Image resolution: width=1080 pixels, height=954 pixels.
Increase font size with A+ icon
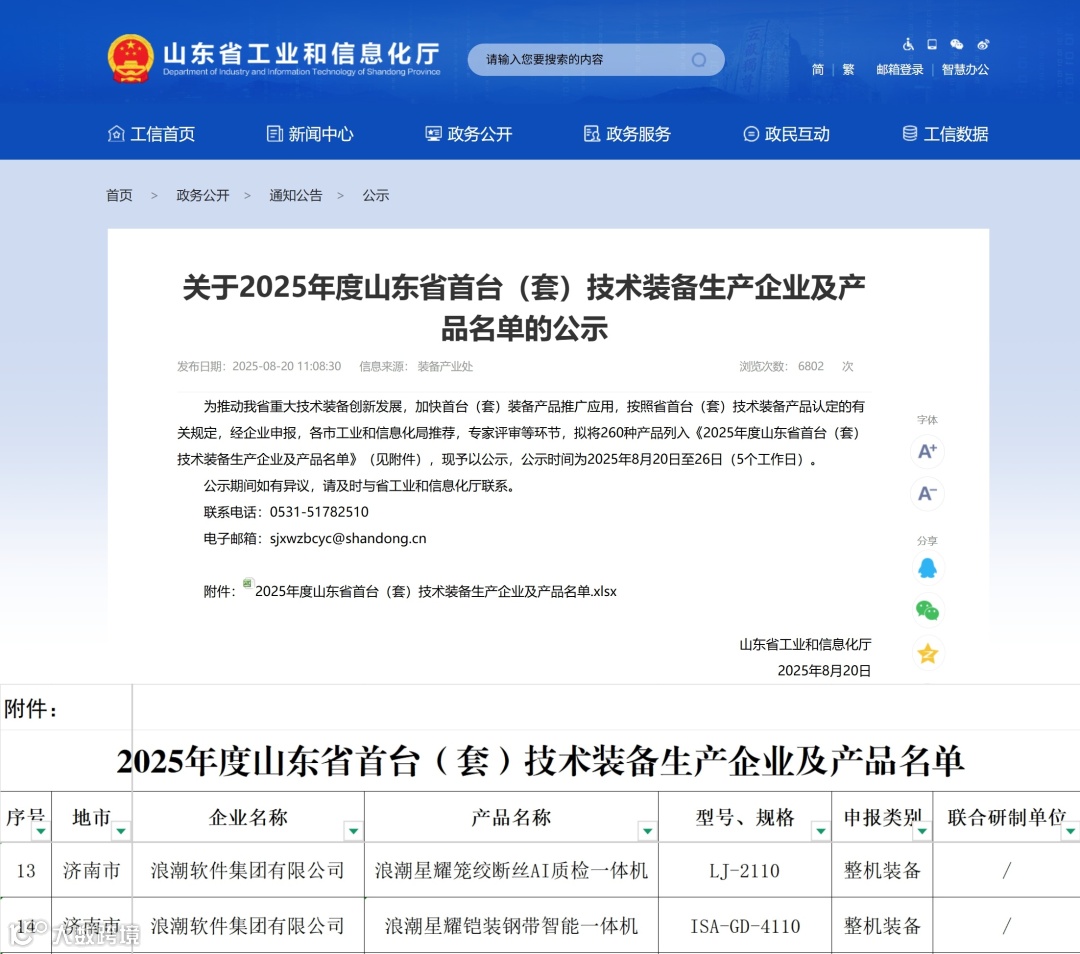927,451
